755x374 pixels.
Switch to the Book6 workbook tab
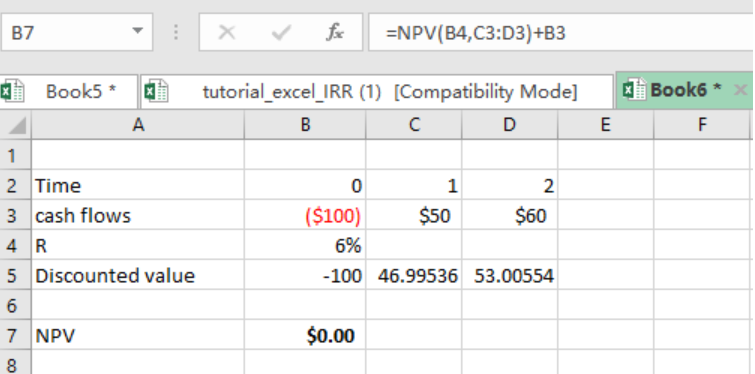coord(685,90)
